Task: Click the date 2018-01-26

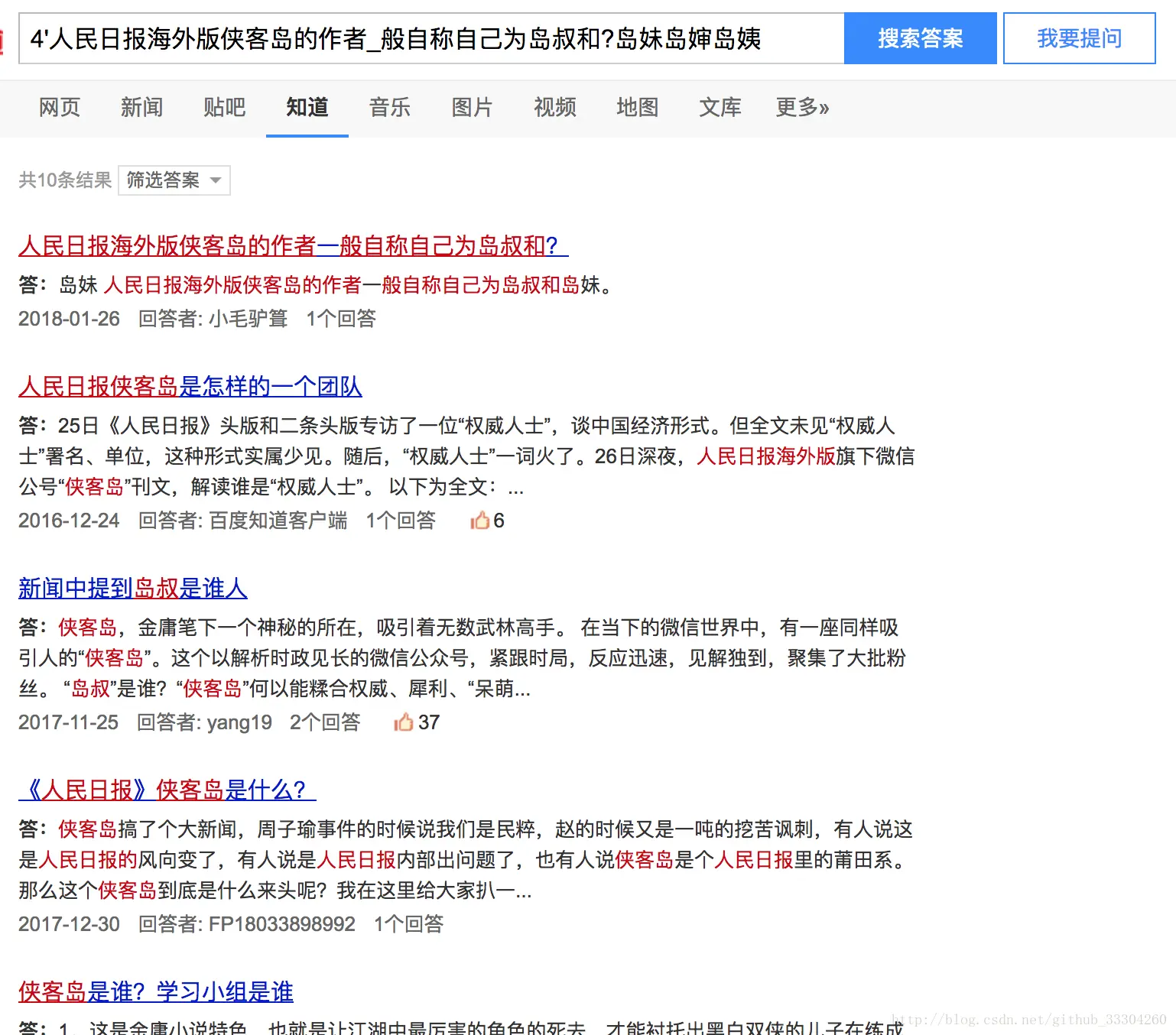Action: pyautogui.click(x=69, y=319)
